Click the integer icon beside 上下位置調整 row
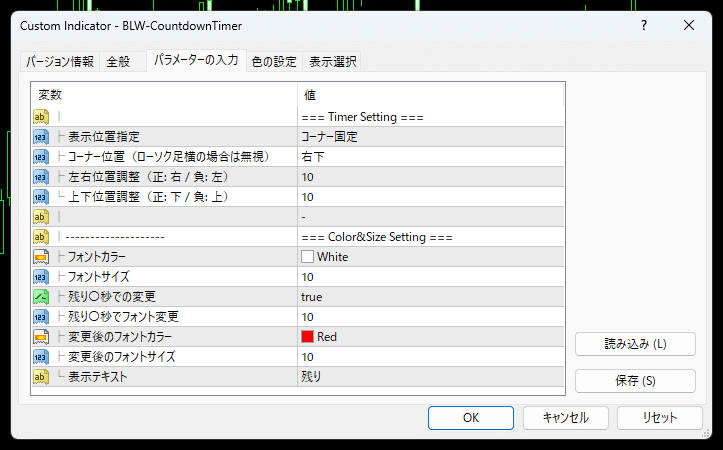Screen dimensions: 723x450 [41, 197]
